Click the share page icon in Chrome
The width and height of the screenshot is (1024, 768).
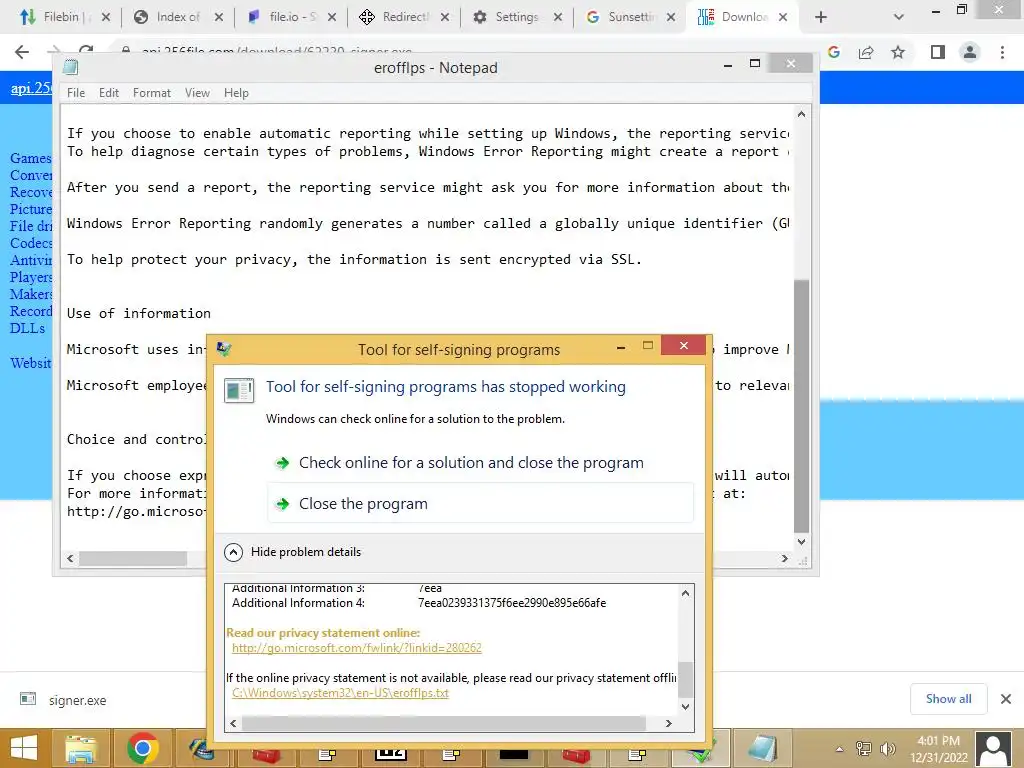pyautogui.click(x=866, y=52)
